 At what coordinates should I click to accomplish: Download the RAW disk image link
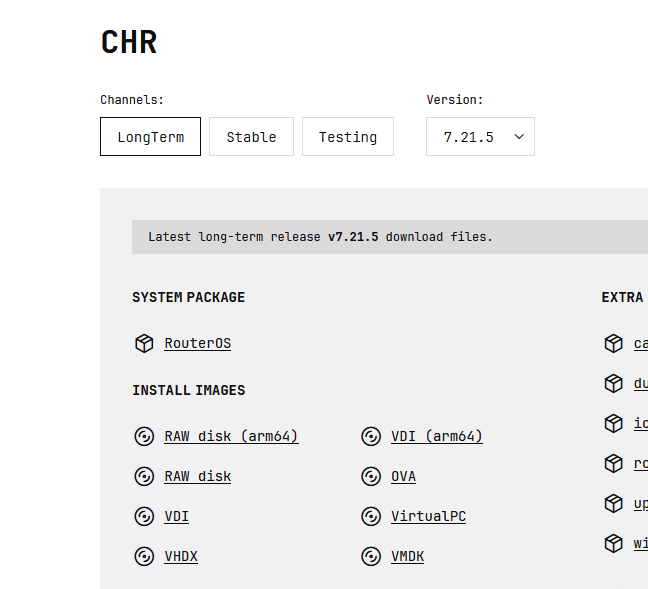point(198,477)
